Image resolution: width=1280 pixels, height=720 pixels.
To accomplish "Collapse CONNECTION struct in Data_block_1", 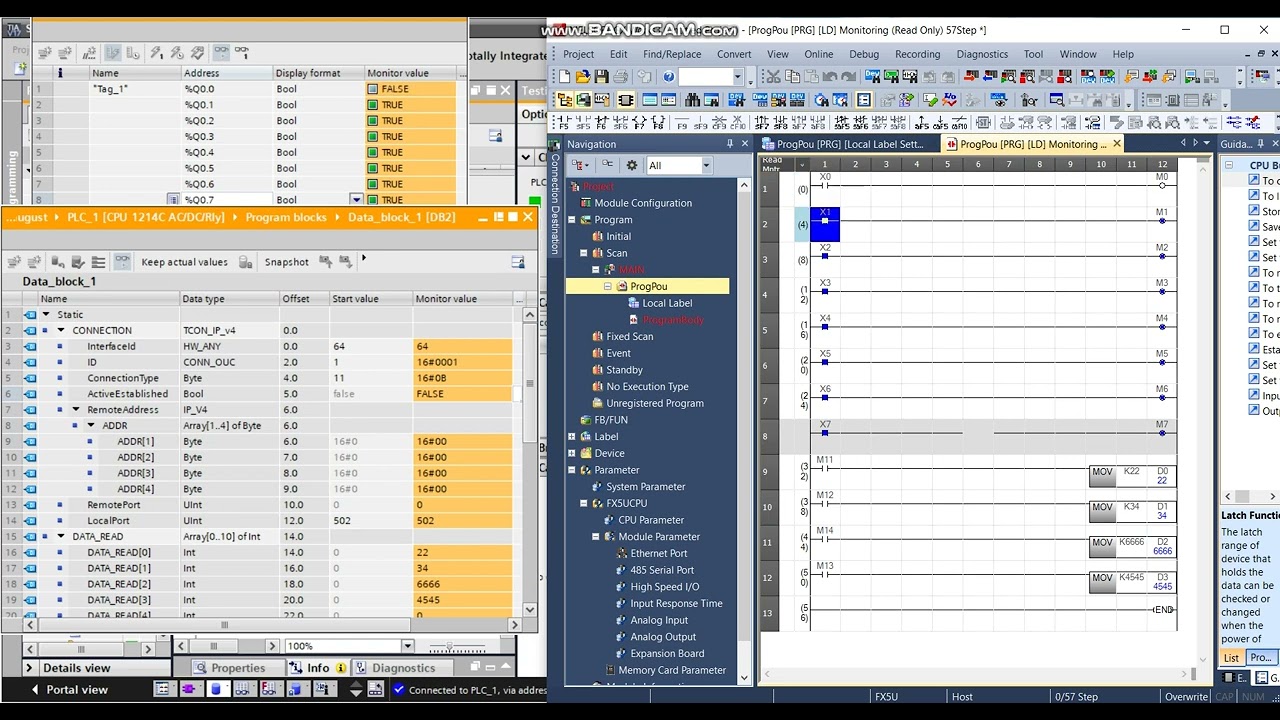I will pos(61,330).
